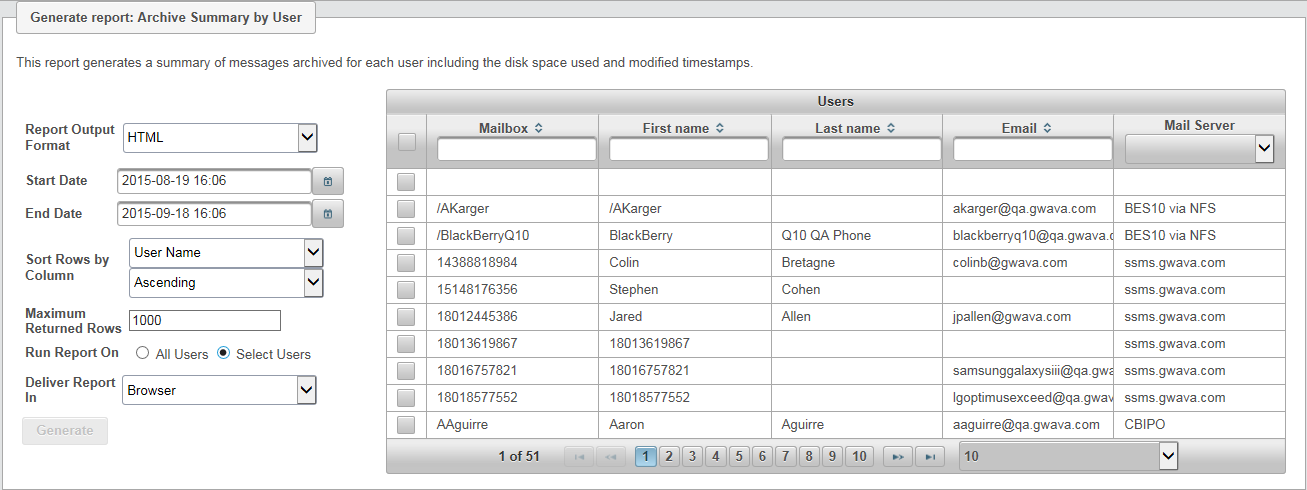
Task: Check the box for mailbox /AKarger
Action: pyautogui.click(x=405, y=209)
